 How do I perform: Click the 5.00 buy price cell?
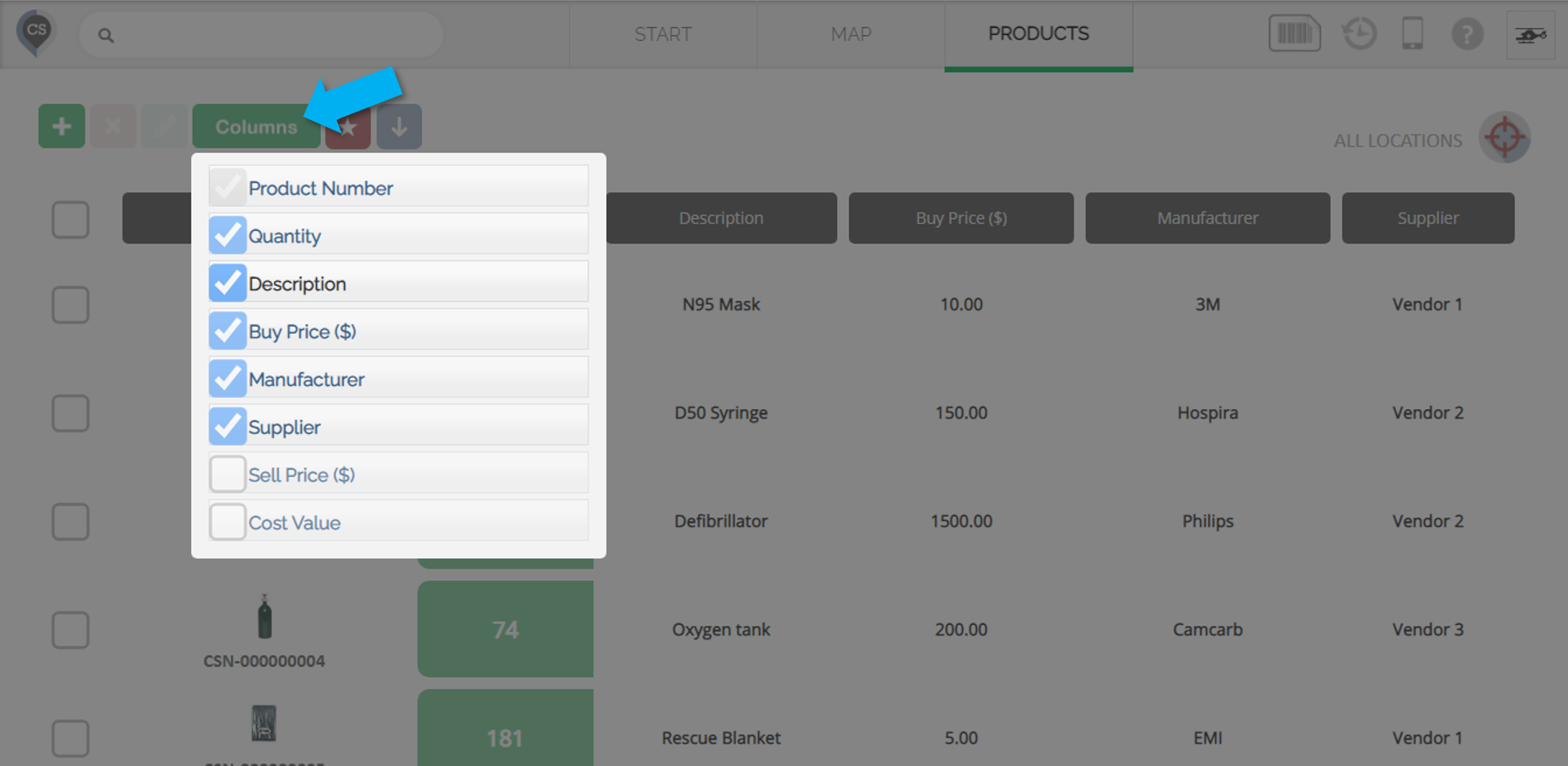click(x=961, y=737)
